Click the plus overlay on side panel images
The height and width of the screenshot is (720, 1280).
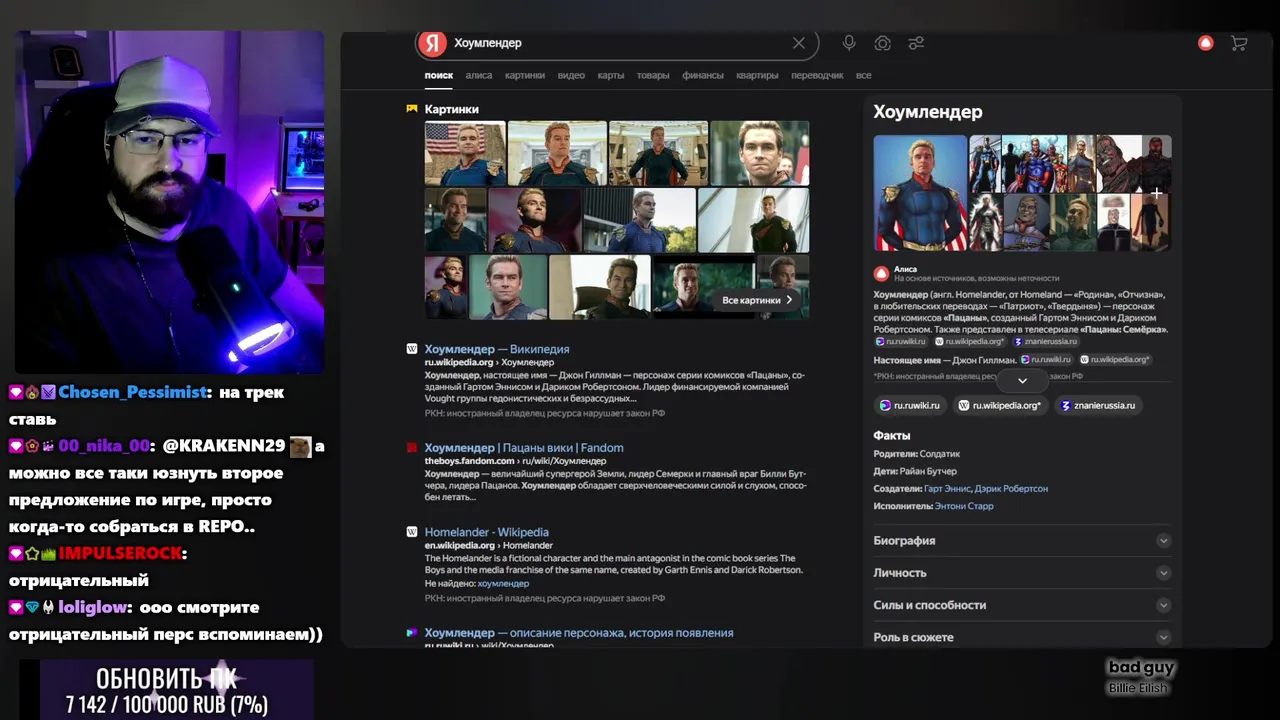(x=1156, y=192)
